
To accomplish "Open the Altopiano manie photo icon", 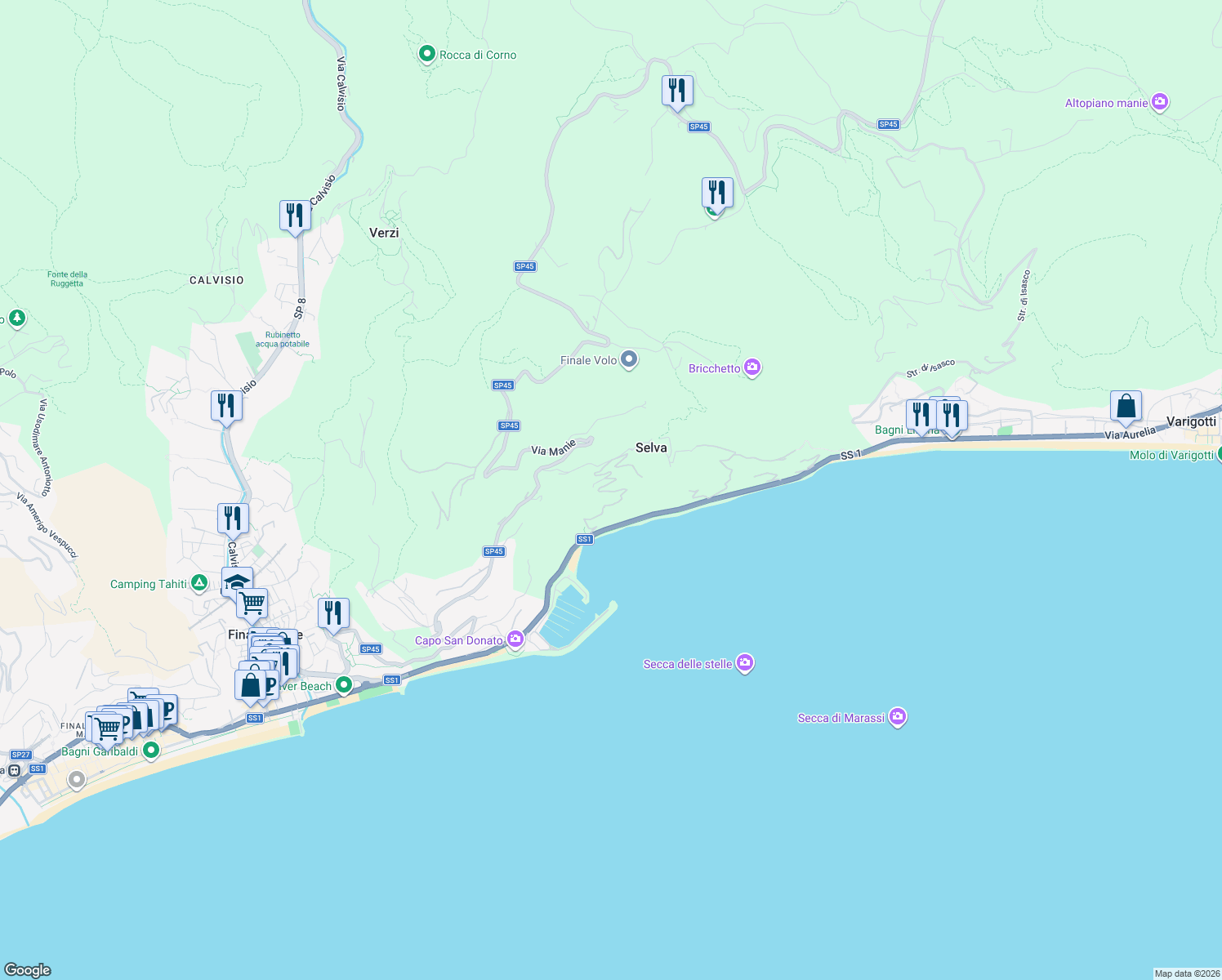I will pyautogui.click(x=1159, y=100).
